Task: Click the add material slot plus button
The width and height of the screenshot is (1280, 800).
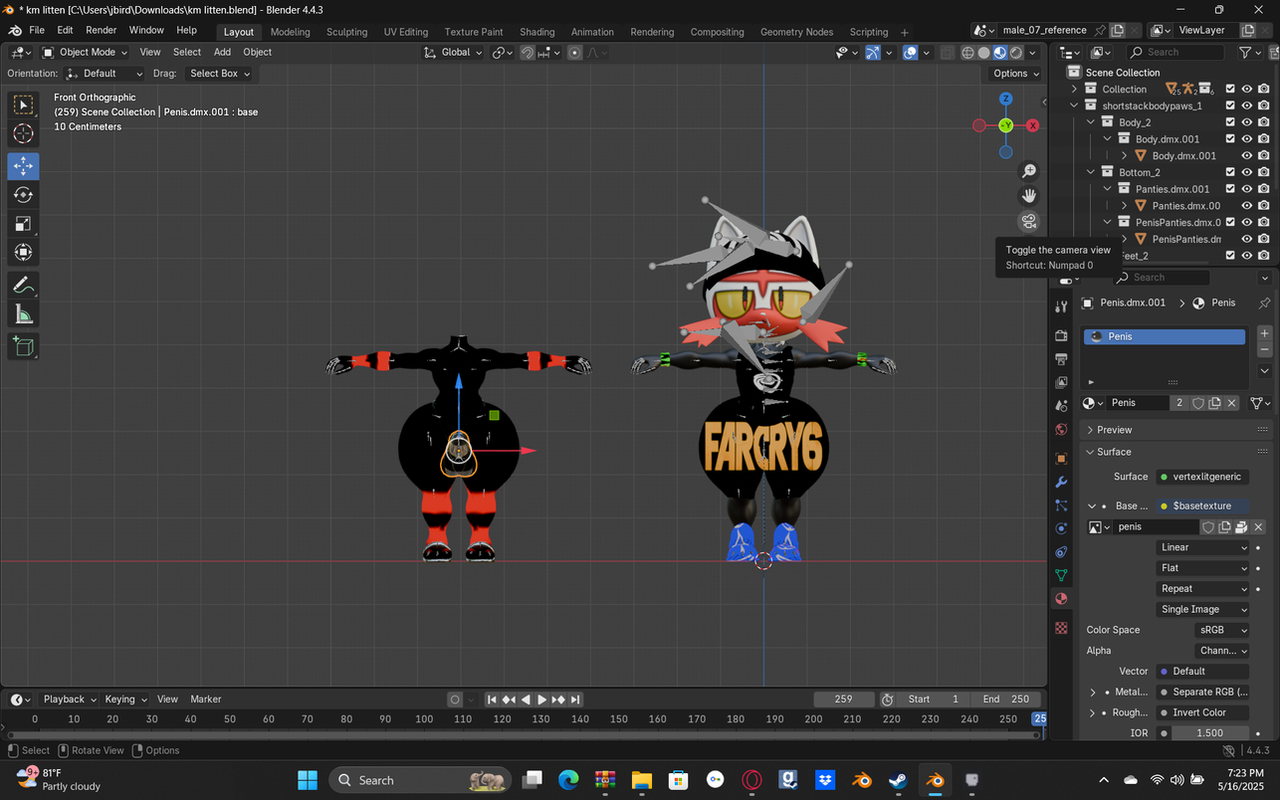Action: tap(1264, 333)
